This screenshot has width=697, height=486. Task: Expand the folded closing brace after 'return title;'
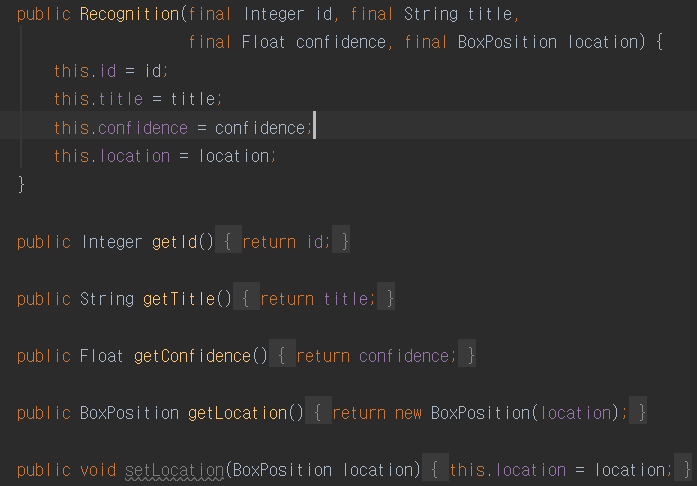(x=386, y=297)
